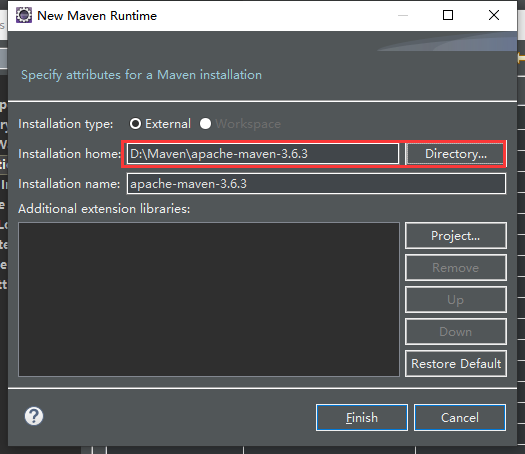Dismiss dialog with the Cancel button

[460, 418]
